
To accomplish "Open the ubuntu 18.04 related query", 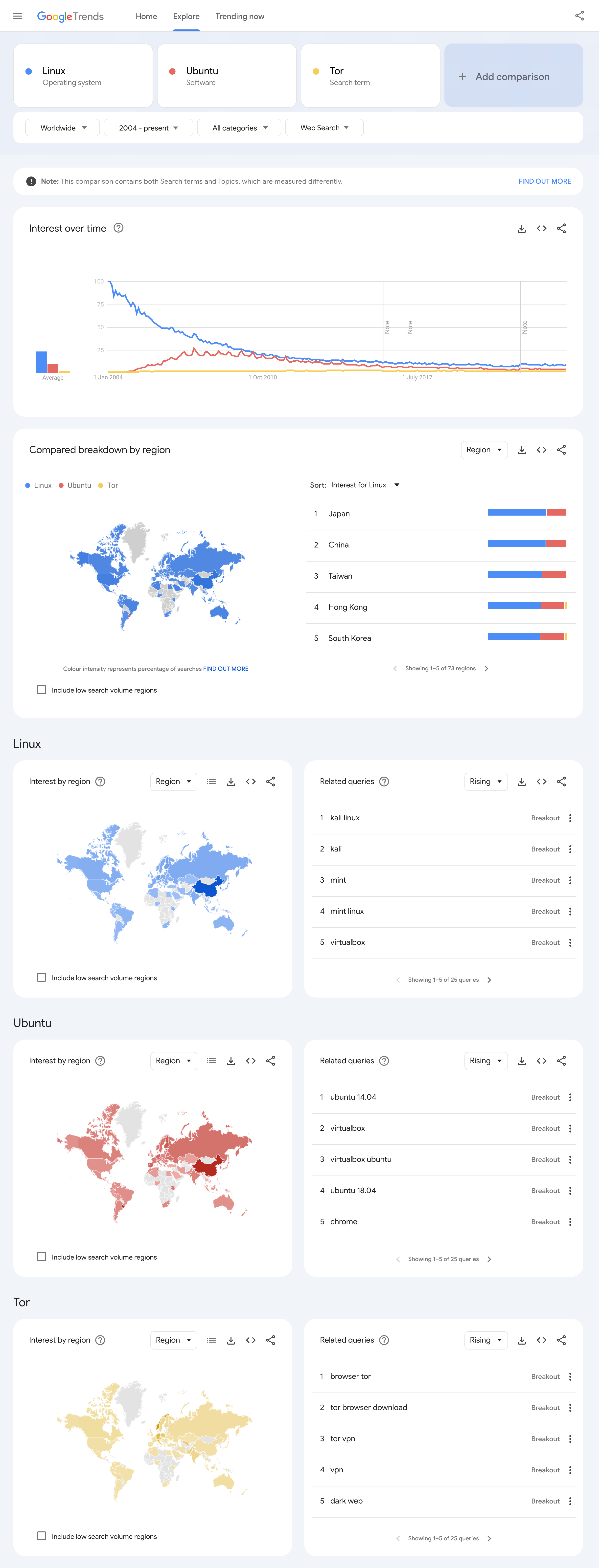I will tap(353, 1191).
